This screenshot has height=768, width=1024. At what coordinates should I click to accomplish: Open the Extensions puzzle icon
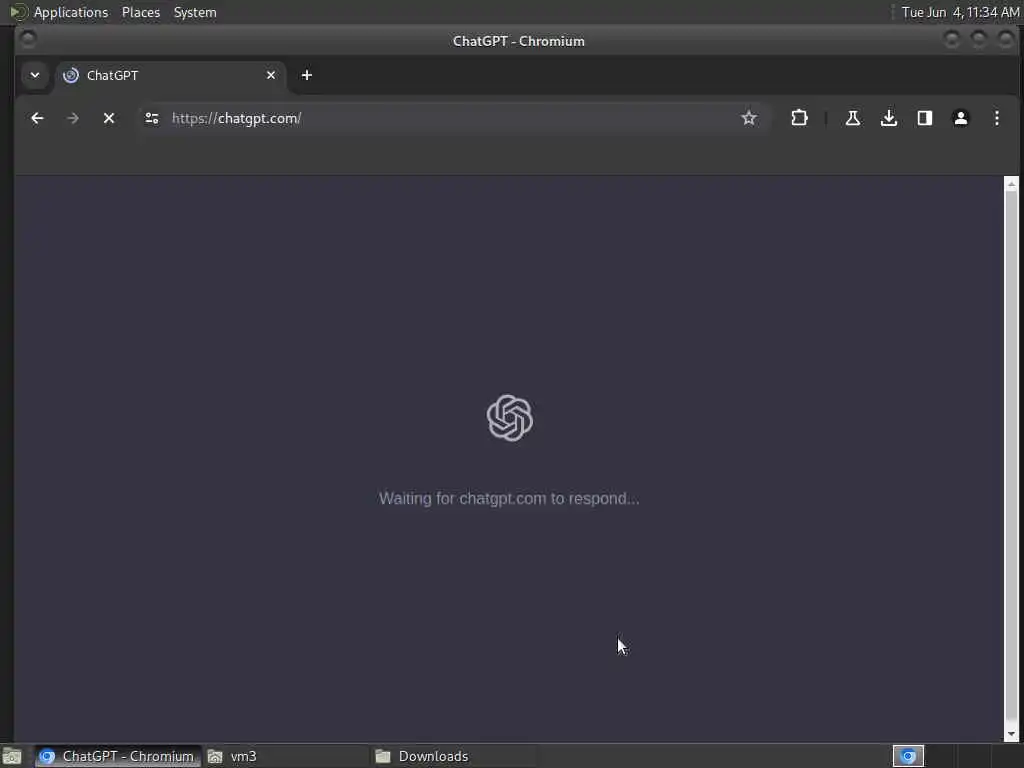click(x=799, y=118)
